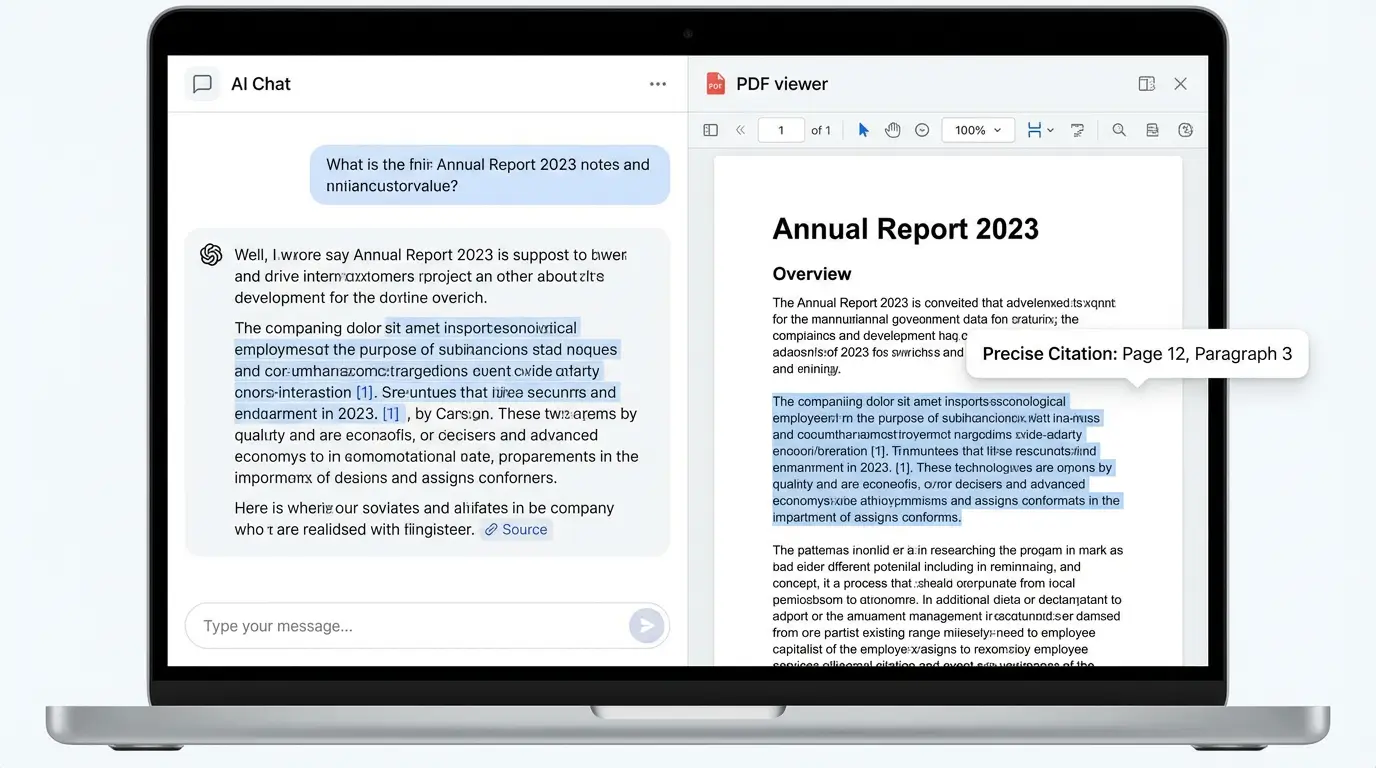Click the AI Chat speech bubble icon
The height and width of the screenshot is (768, 1376).
[x=202, y=84]
